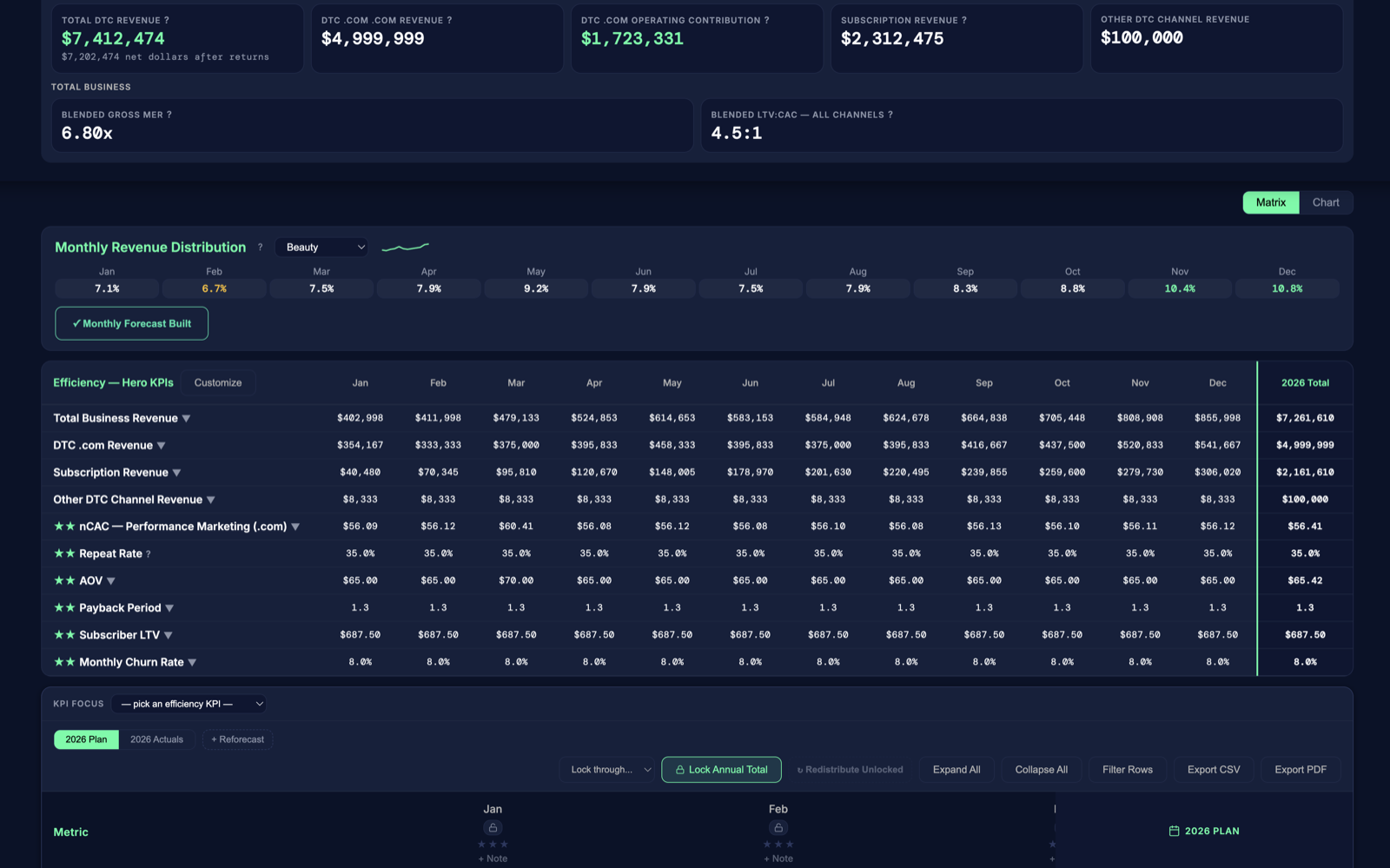Viewport: 1390px width, 868px height.
Task: Add a note under Feb column
Action: [778, 858]
